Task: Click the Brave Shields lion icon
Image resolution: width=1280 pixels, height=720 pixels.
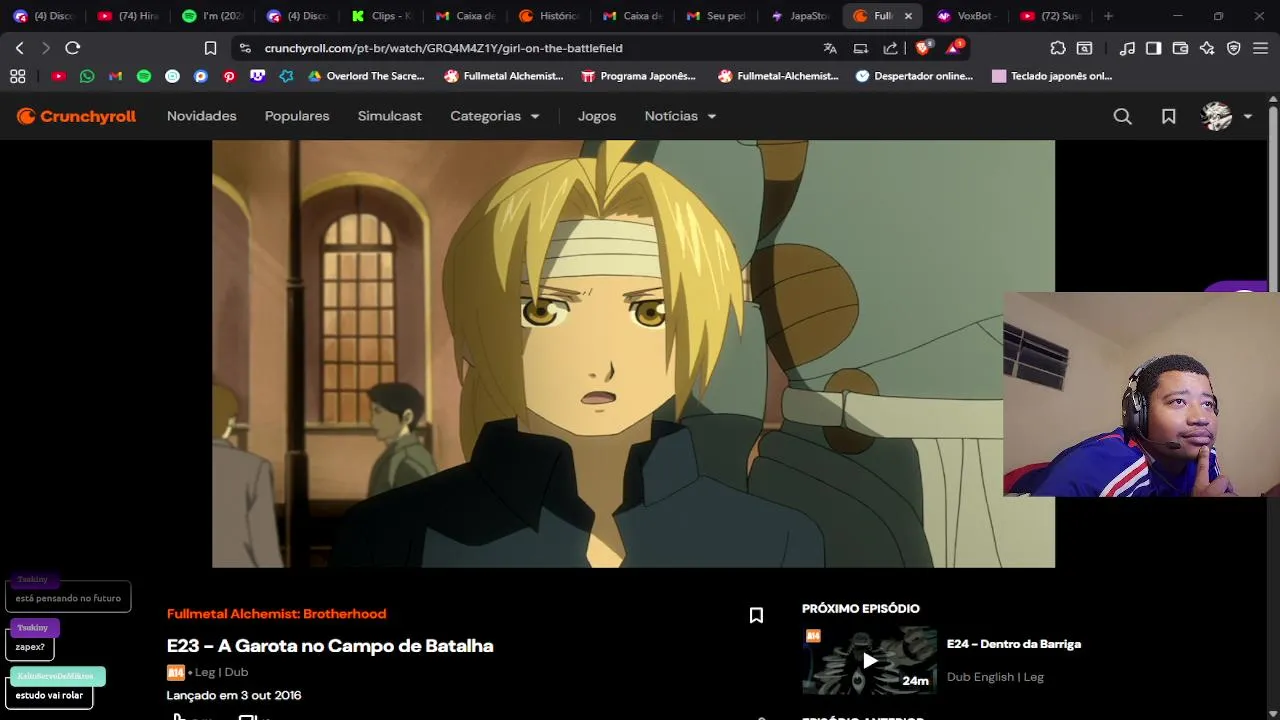Action: [922, 48]
